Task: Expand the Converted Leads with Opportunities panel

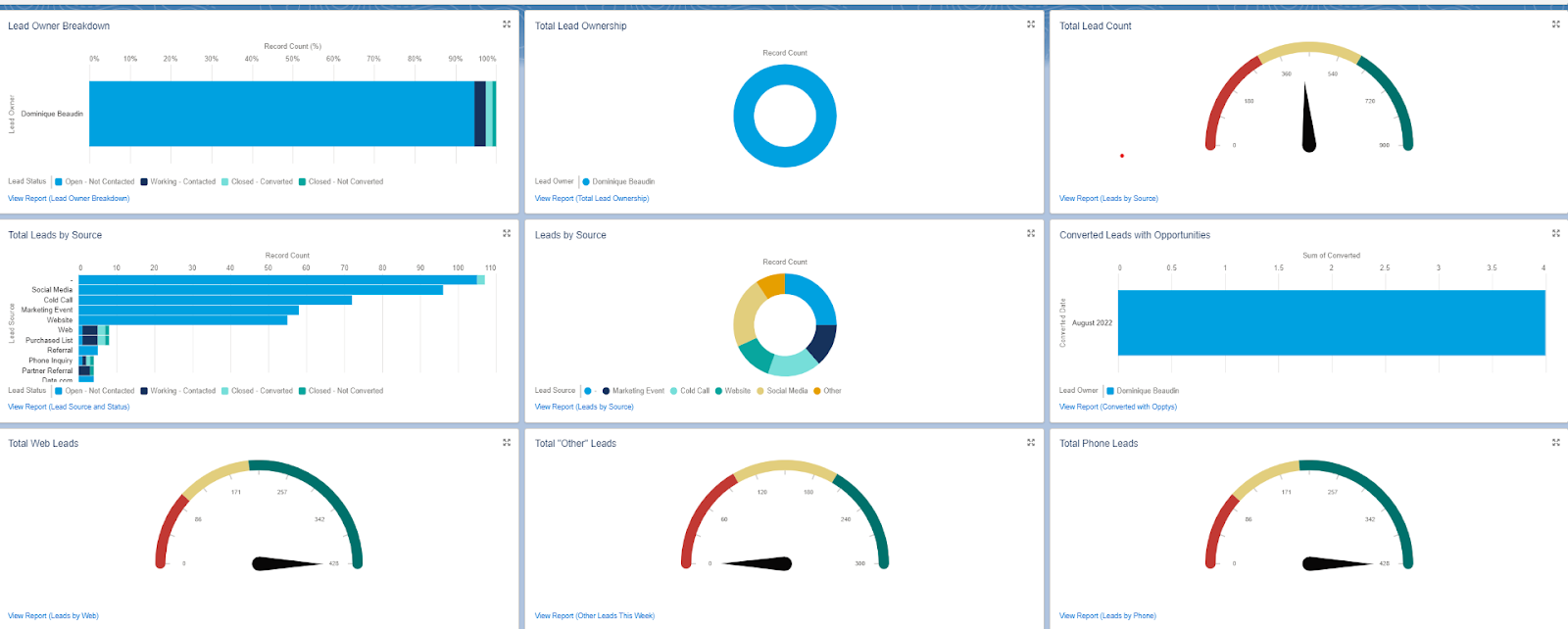Action: tap(1555, 233)
